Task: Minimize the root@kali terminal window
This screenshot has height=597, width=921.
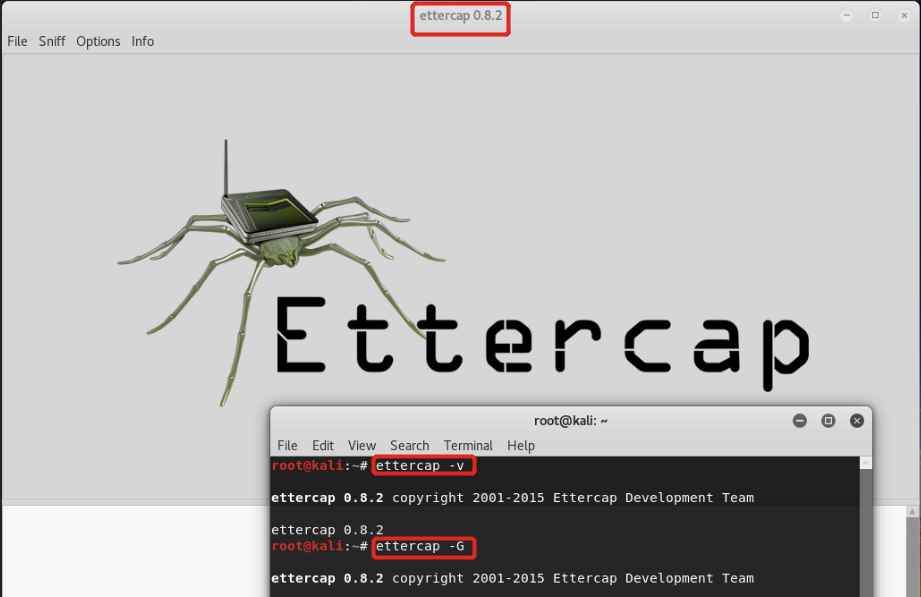Action: [x=799, y=421]
